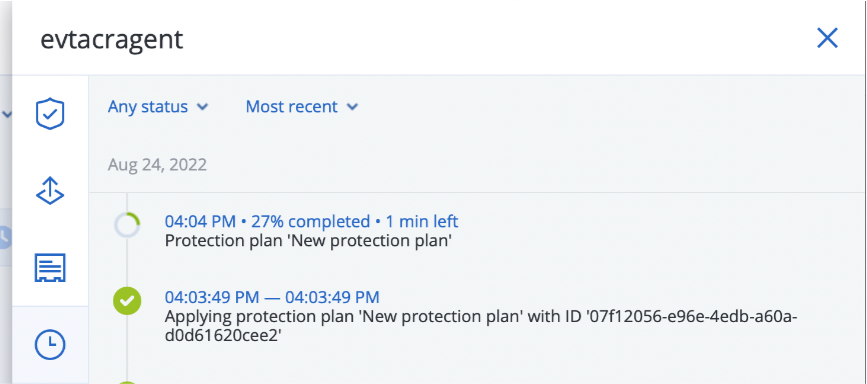Select the Protection plan 'New protection plan' text
The width and height of the screenshot is (867, 384).
point(308,241)
